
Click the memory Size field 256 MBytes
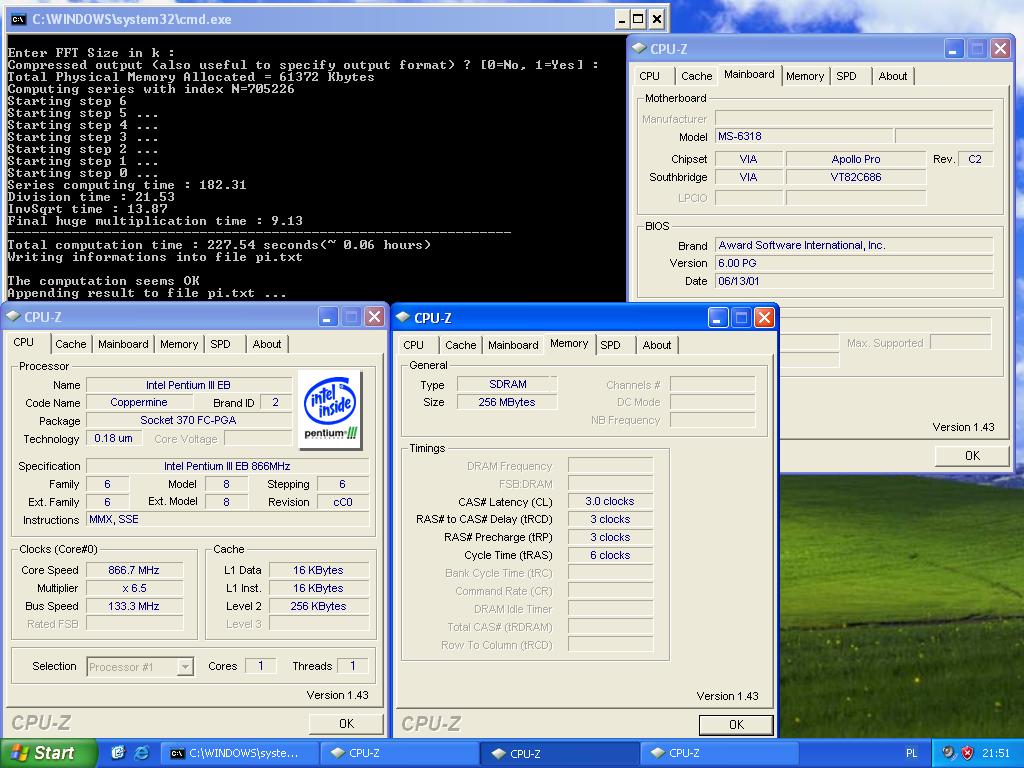pos(507,402)
